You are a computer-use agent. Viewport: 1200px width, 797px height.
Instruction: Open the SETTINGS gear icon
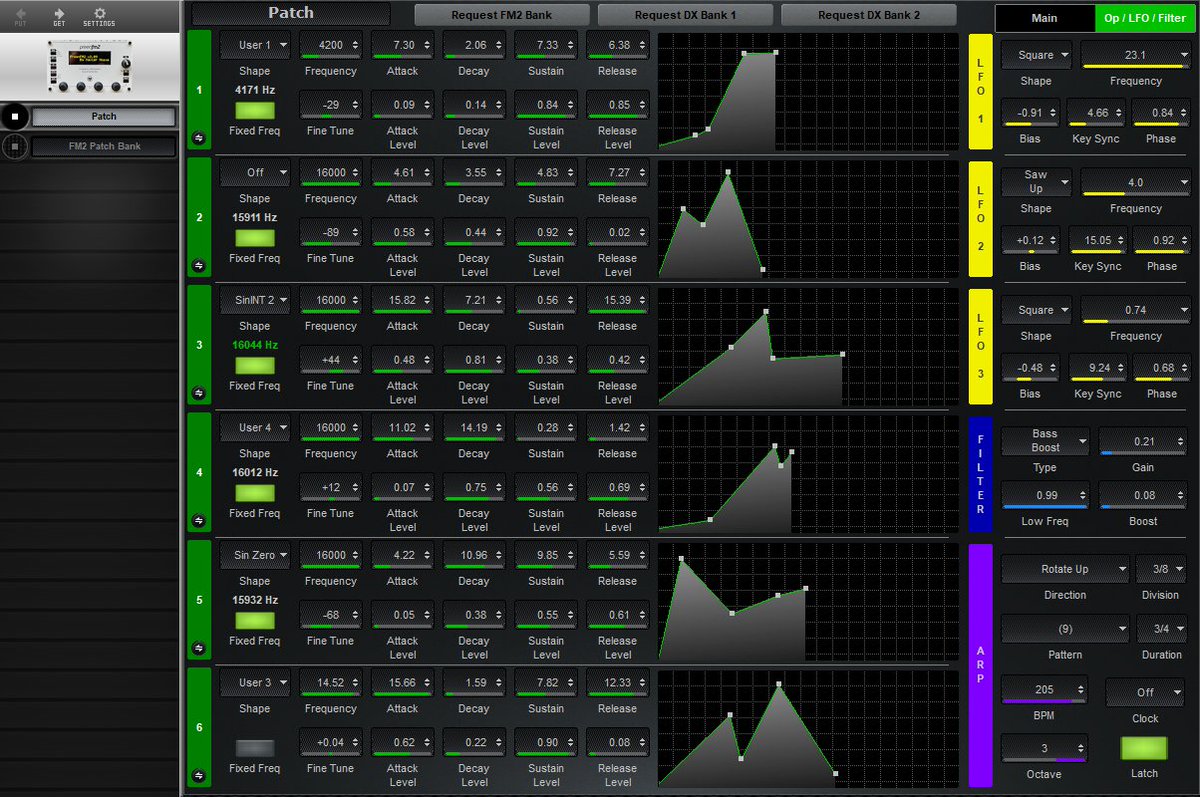tap(99, 12)
